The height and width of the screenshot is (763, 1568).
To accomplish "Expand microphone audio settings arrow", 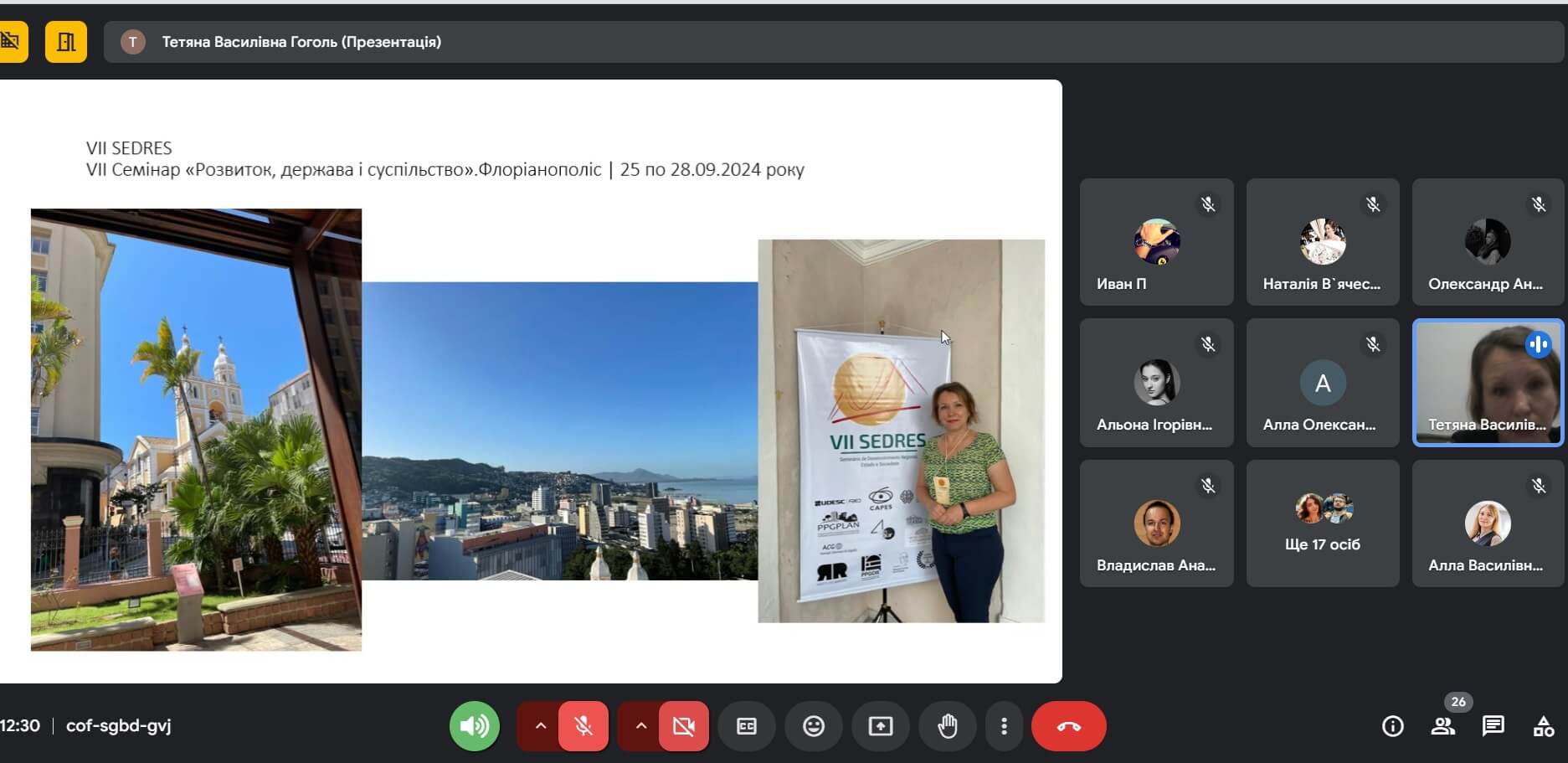I will tap(541, 726).
